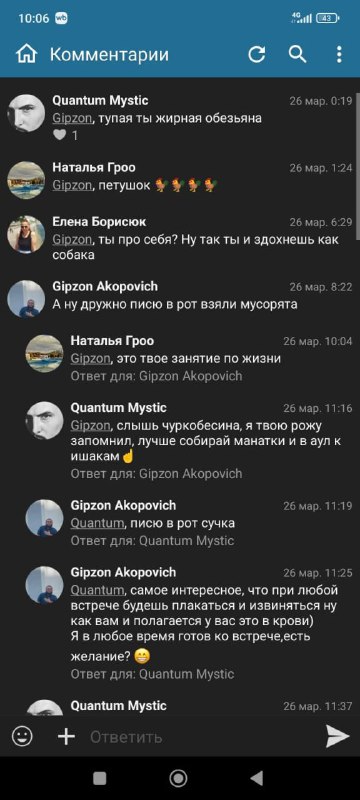This screenshot has width=360, height=800.
Task: Open Елена Борисюк profile picture
Action: tap(27, 234)
